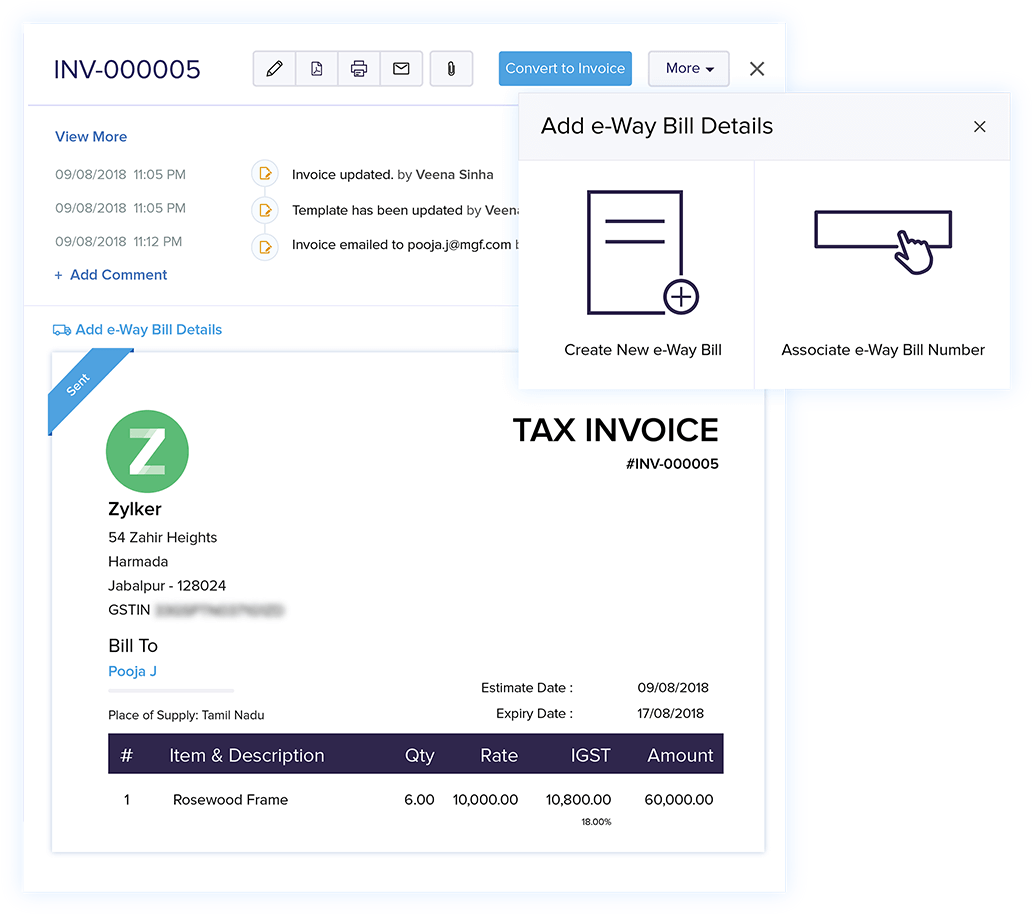The image size is (1033, 915).
Task: Click Add e-Way Bill Details link
Action: [149, 329]
